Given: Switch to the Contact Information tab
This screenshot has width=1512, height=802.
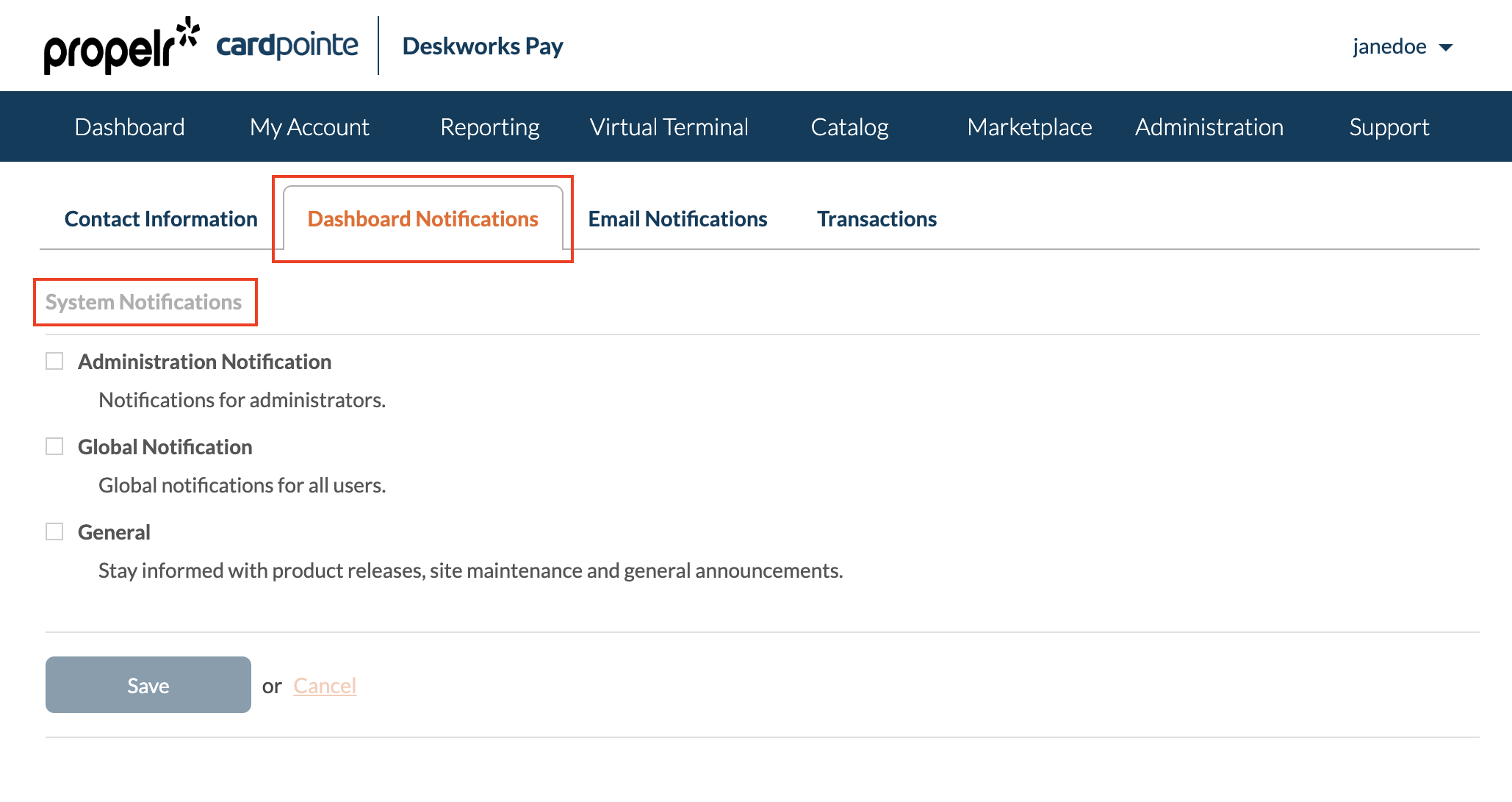Looking at the screenshot, I should point(161,219).
